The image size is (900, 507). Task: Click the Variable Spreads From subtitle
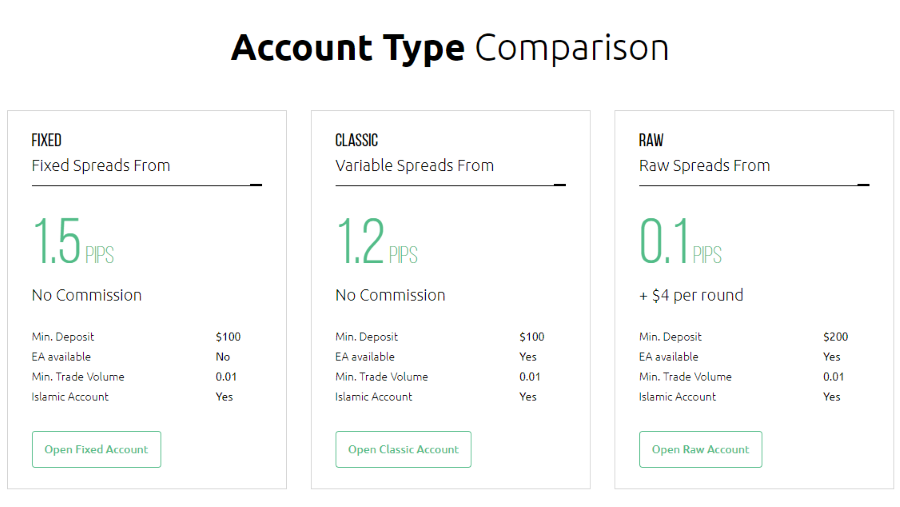(x=414, y=166)
